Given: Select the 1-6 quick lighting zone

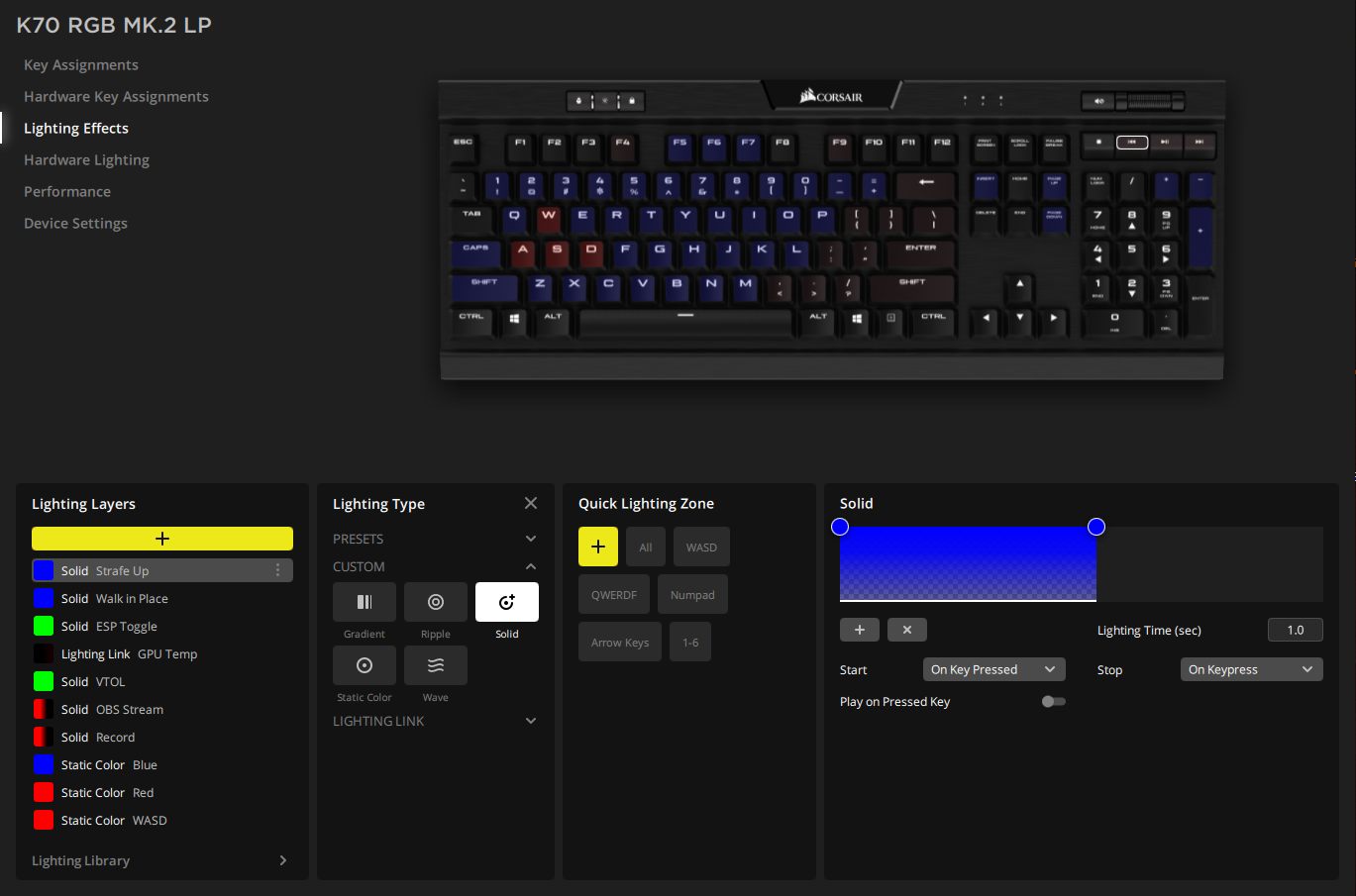Looking at the screenshot, I should click(690, 642).
